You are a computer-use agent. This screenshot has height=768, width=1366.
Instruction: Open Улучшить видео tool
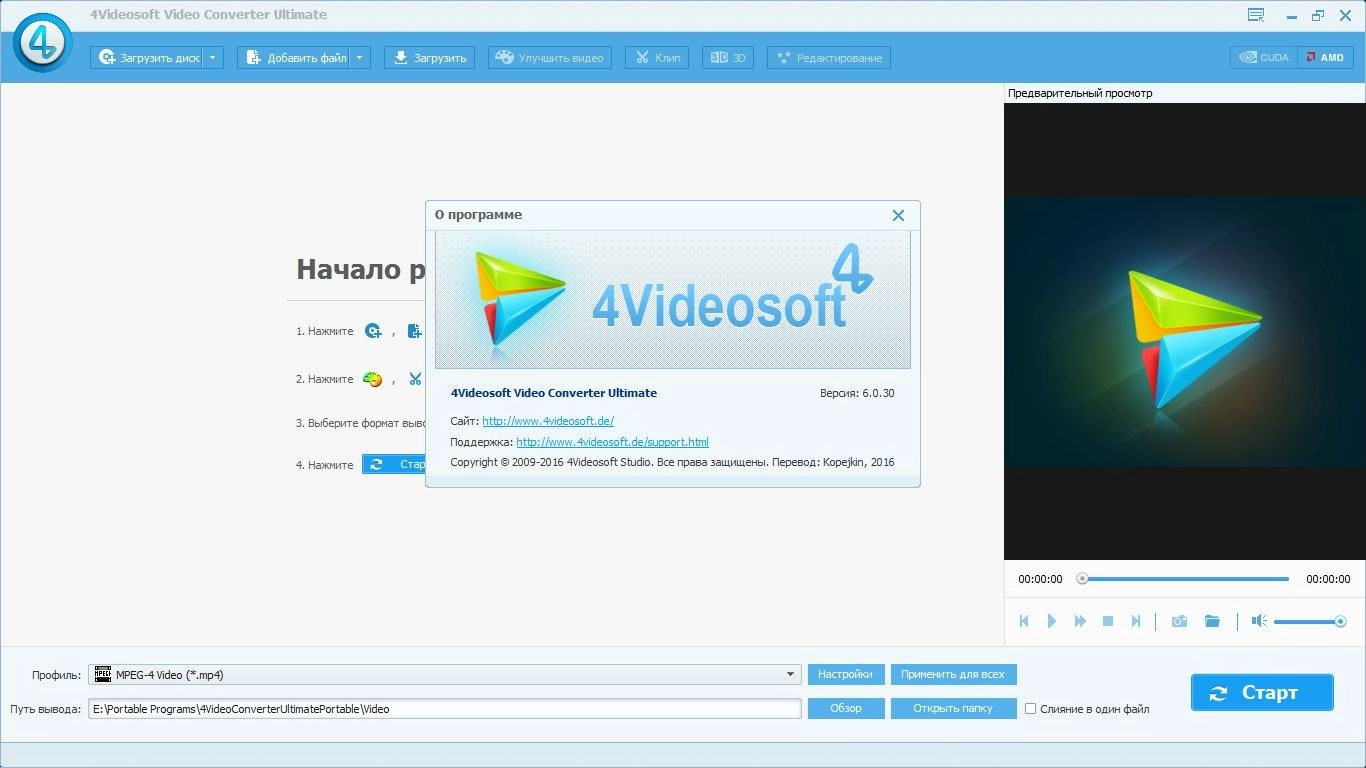point(549,58)
